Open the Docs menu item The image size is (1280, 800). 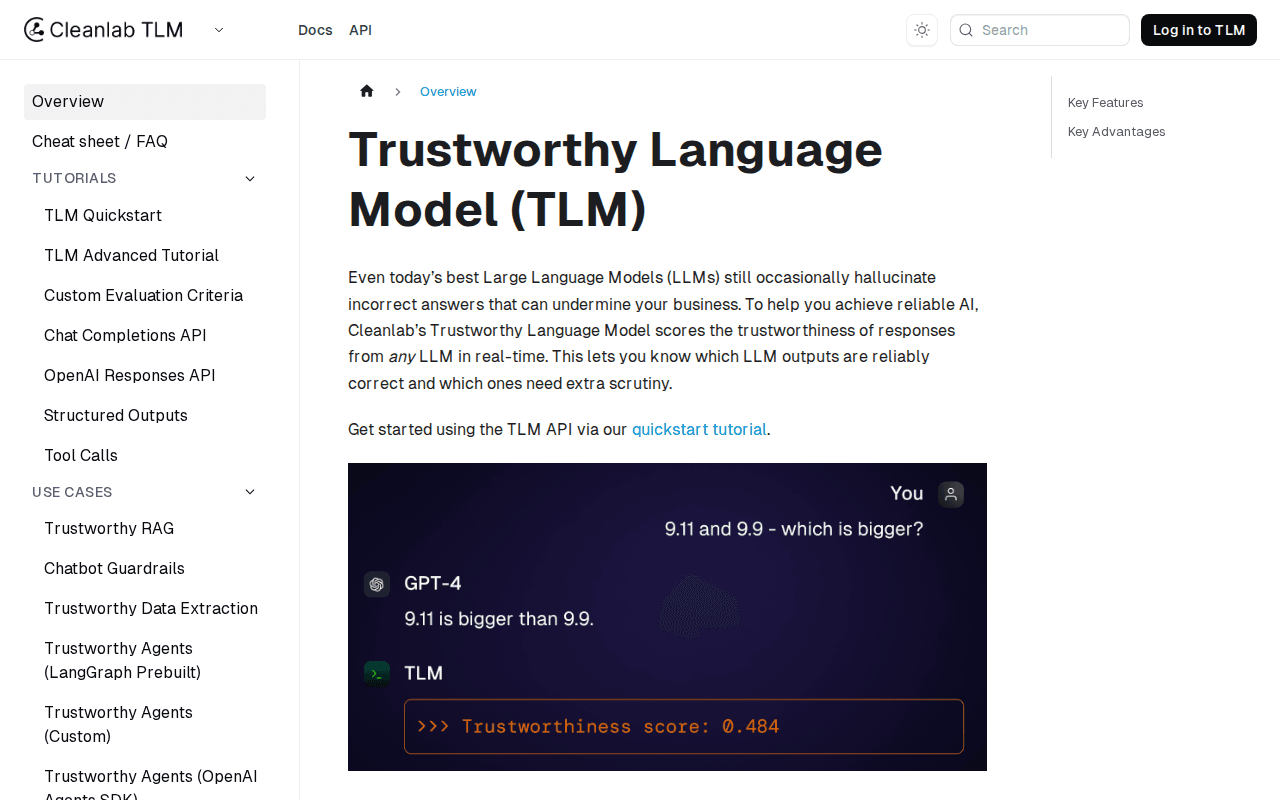point(315,30)
